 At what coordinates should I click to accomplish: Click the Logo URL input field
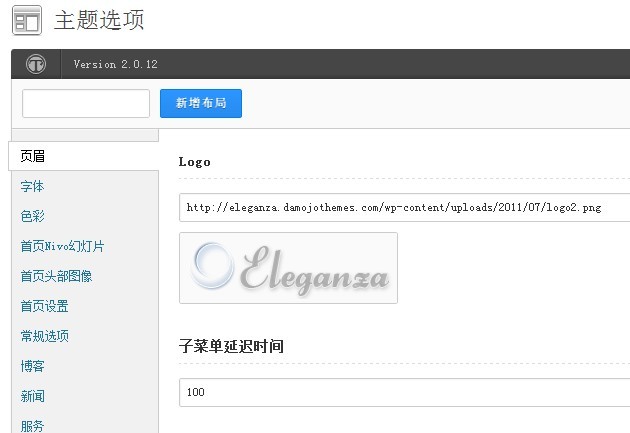404,207
